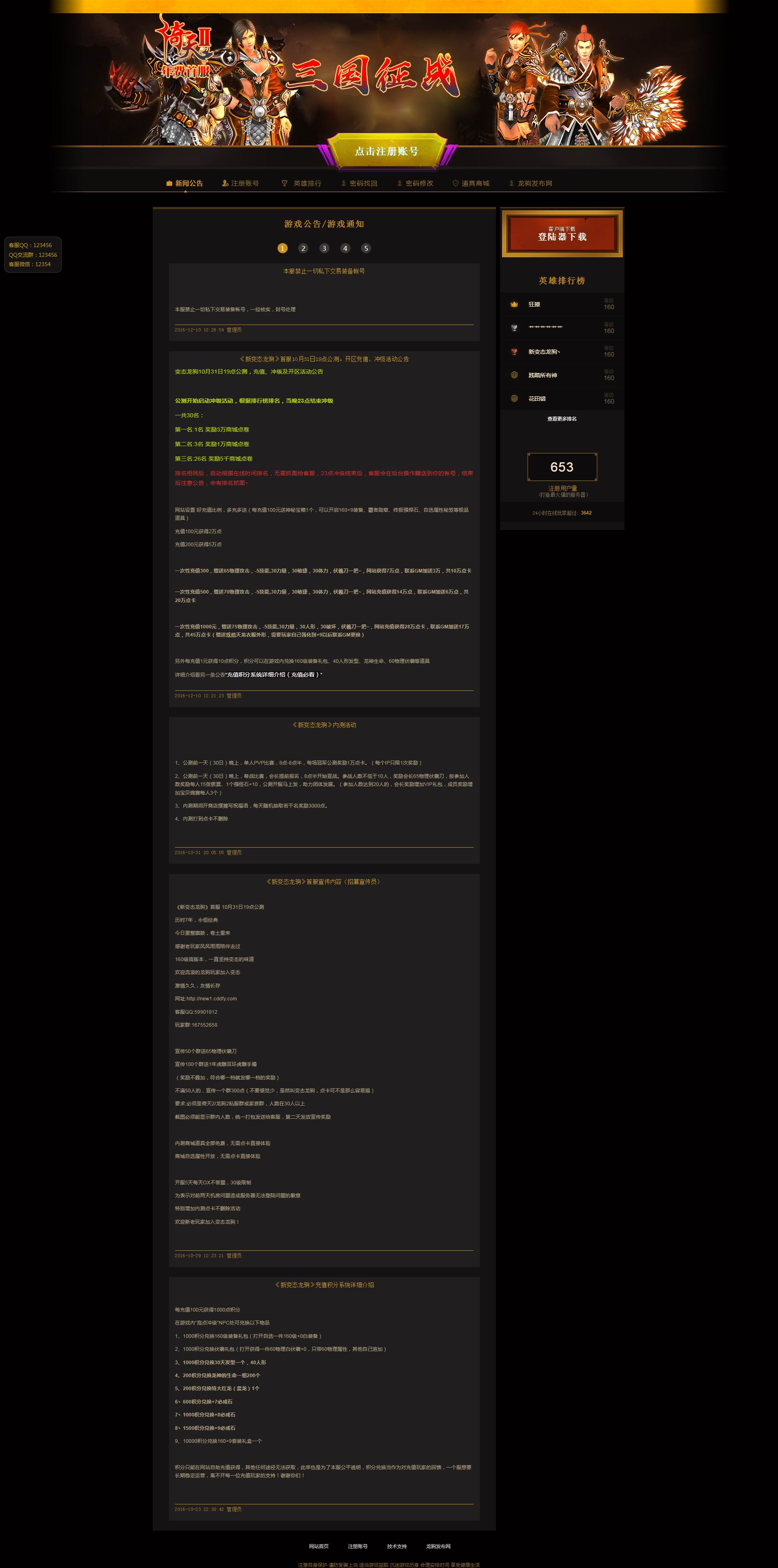Screen dimensions: 778x1568
Task: Open the 新闻公告 tab
Action: pos(189,183)
